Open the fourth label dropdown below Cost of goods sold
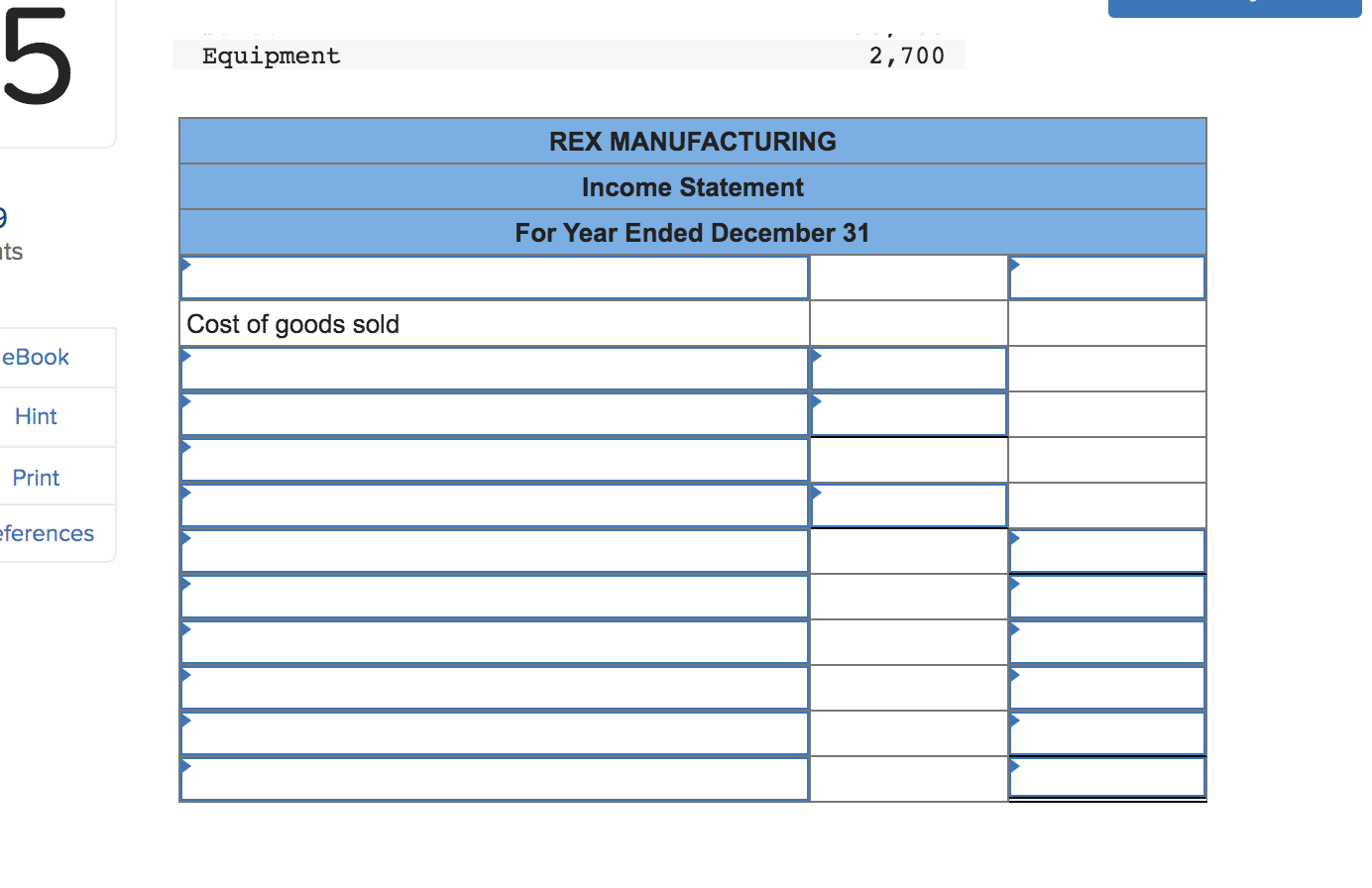The image size is (1372, 888). coord(495,505)
